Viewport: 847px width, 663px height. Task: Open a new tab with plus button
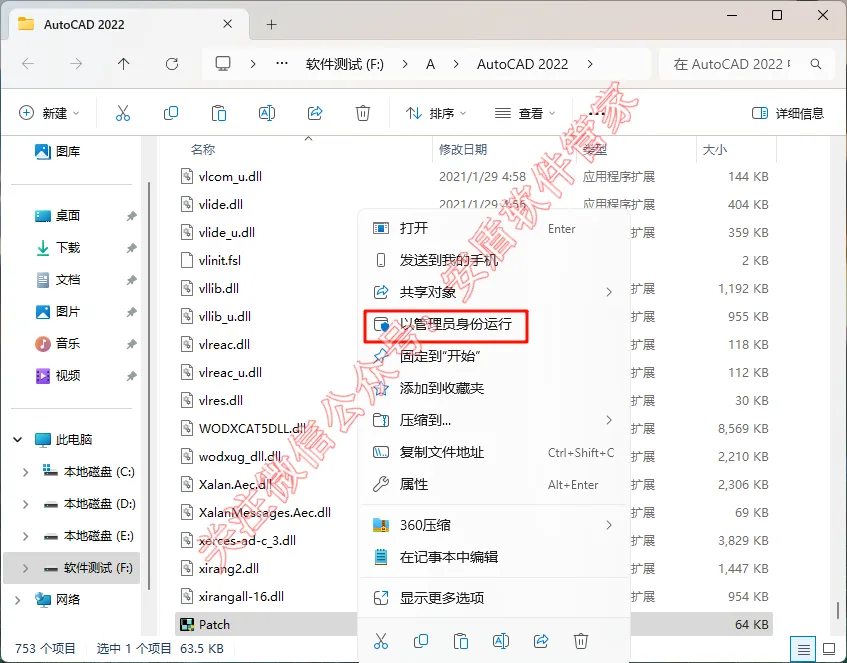pos(272,24)
